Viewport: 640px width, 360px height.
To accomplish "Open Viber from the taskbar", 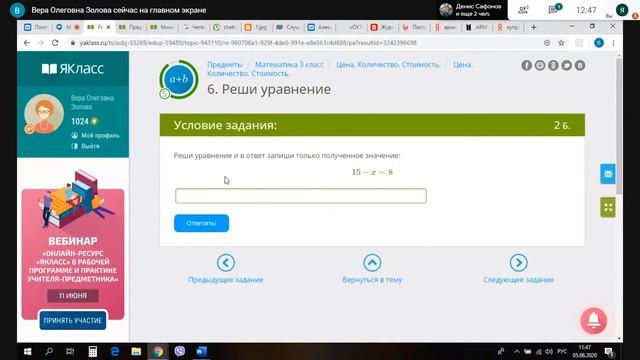I will [x=180, y=351].
